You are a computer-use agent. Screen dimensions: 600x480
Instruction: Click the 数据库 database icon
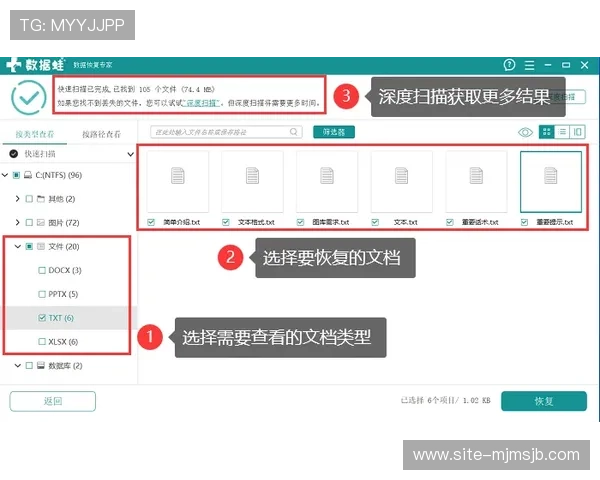click(41, 366)
